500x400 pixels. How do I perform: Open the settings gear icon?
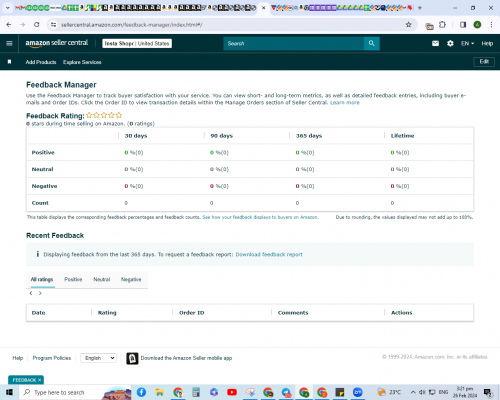tap(450, 43)
